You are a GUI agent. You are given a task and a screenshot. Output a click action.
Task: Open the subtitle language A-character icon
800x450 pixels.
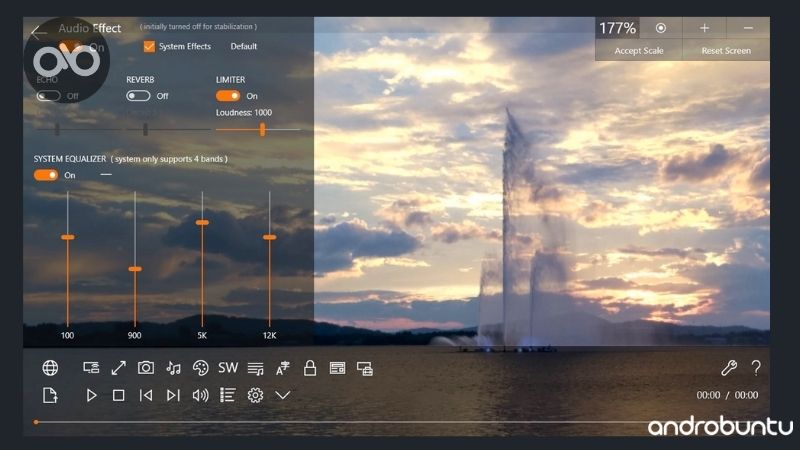[283, 368]
